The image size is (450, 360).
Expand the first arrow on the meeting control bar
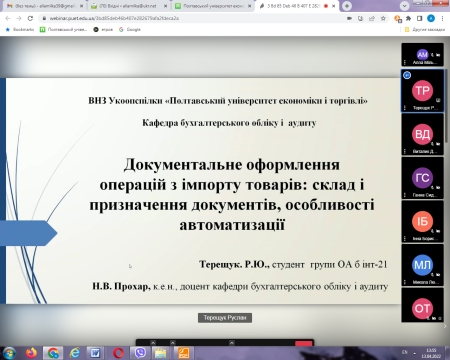tap(153, 343)
